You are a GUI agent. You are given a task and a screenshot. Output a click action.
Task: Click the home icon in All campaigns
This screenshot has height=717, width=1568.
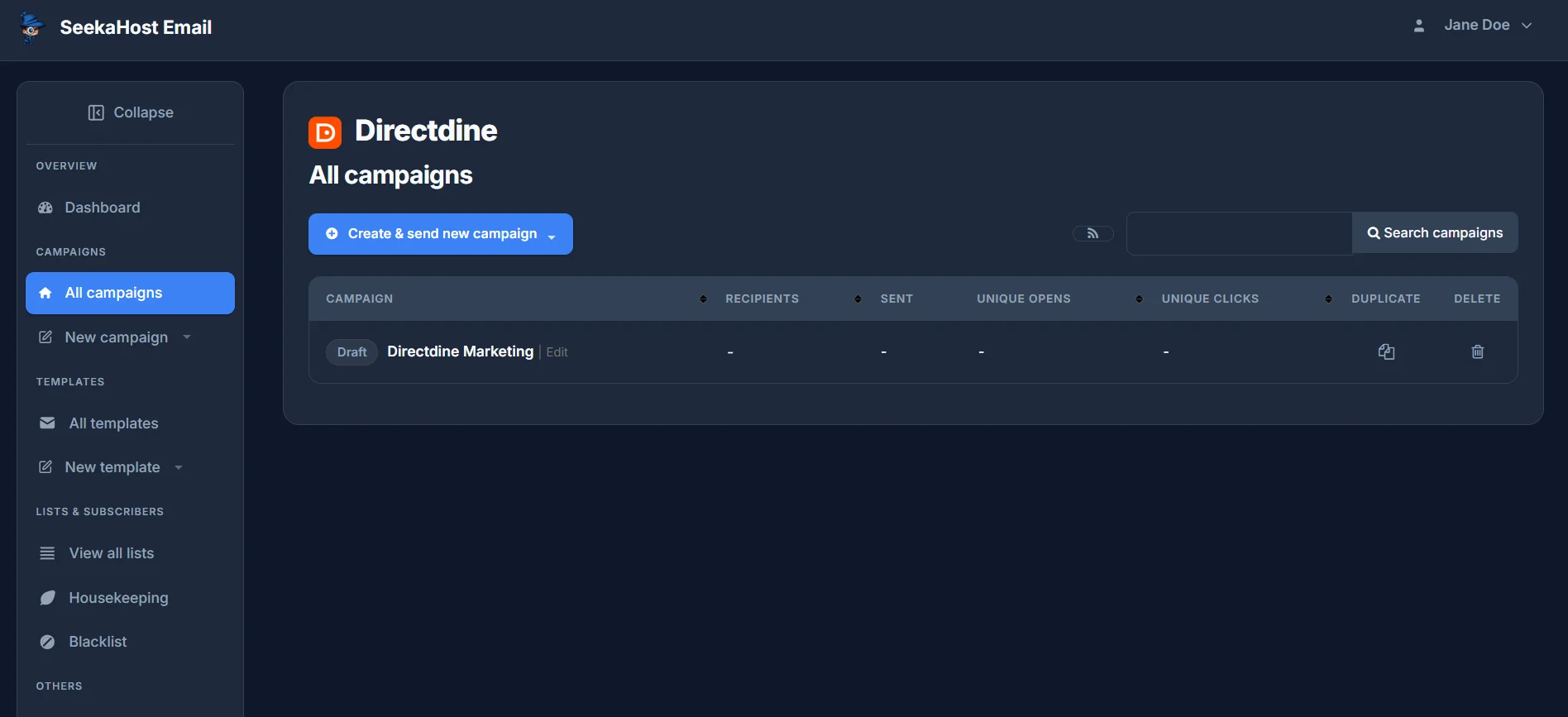pyautogui.click(x=45, y=293)
